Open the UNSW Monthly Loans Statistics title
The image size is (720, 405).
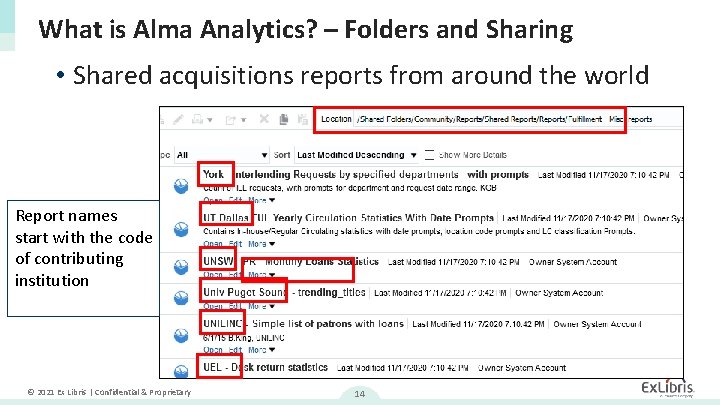(x=291, y=261)
